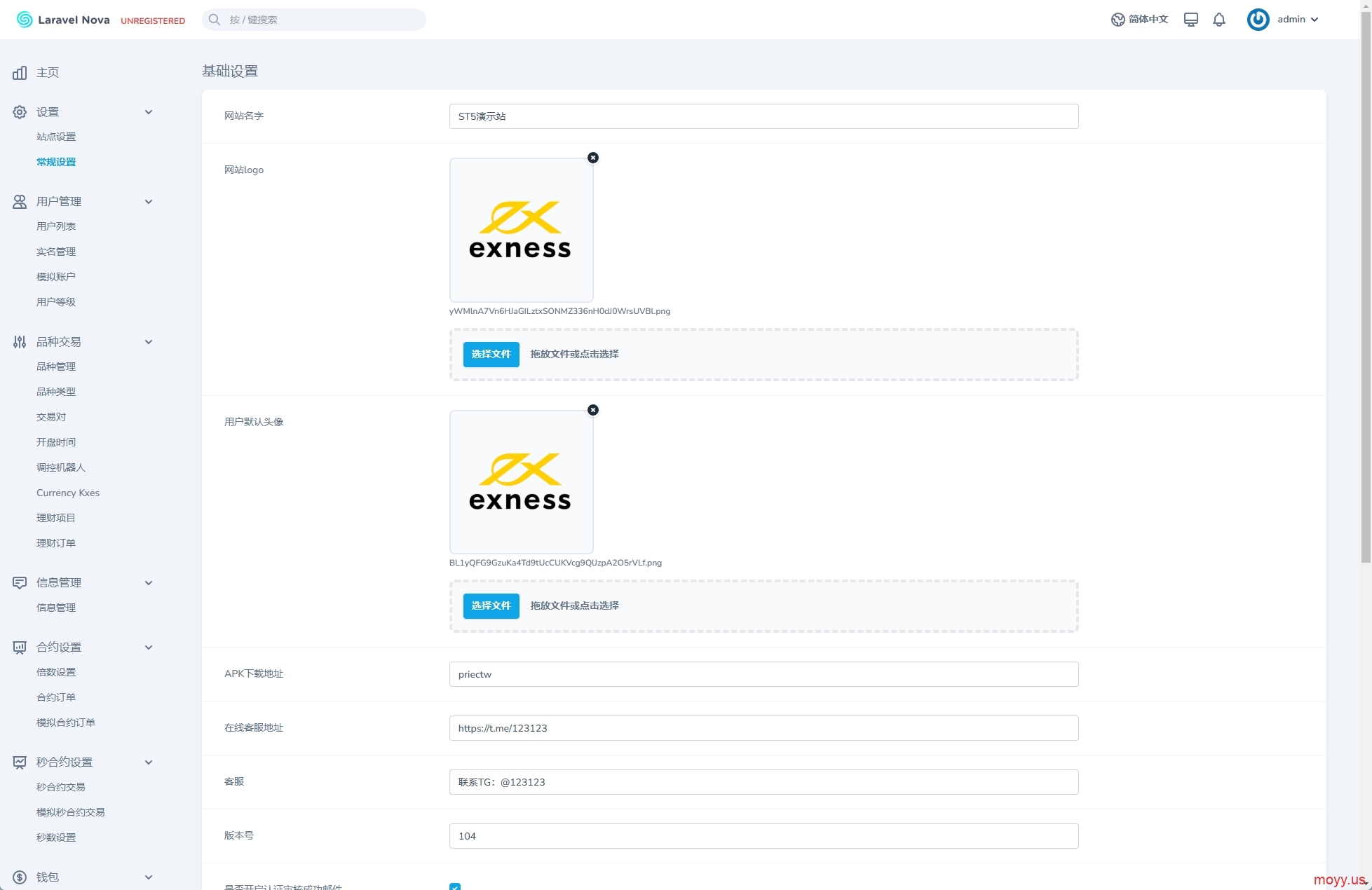The height and width of the screenshot is (890, 1372).
Task: Click the 用户管理 users icon
Action: click(20, 202)
